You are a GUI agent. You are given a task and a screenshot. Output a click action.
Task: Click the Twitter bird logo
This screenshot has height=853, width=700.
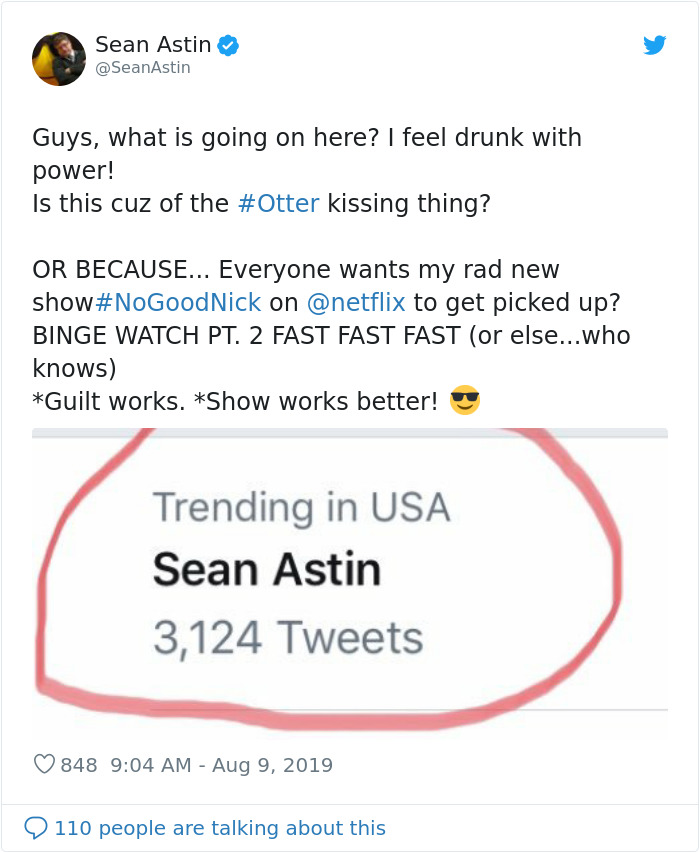coord(655,45)
